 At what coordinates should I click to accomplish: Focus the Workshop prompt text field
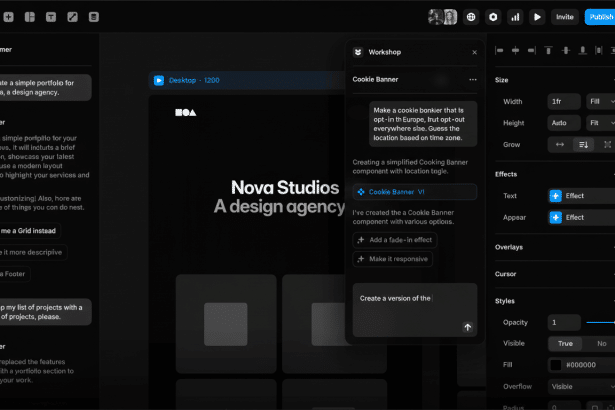(x=415, y=310)
